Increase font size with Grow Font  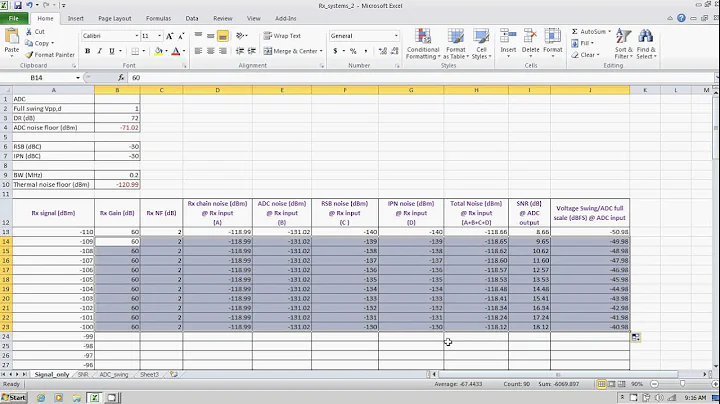pos(169,36)
